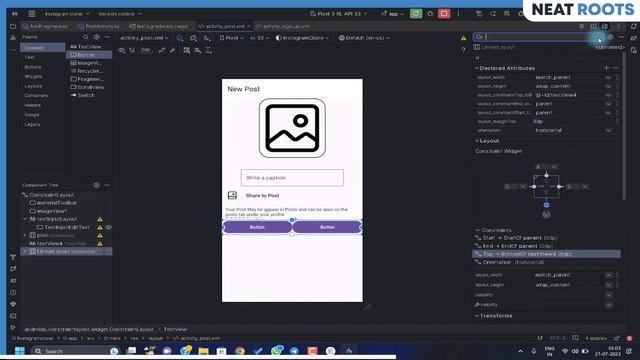Collapse the Declared Attributes section
Viewport: 640px width, 360px height.
477,68
